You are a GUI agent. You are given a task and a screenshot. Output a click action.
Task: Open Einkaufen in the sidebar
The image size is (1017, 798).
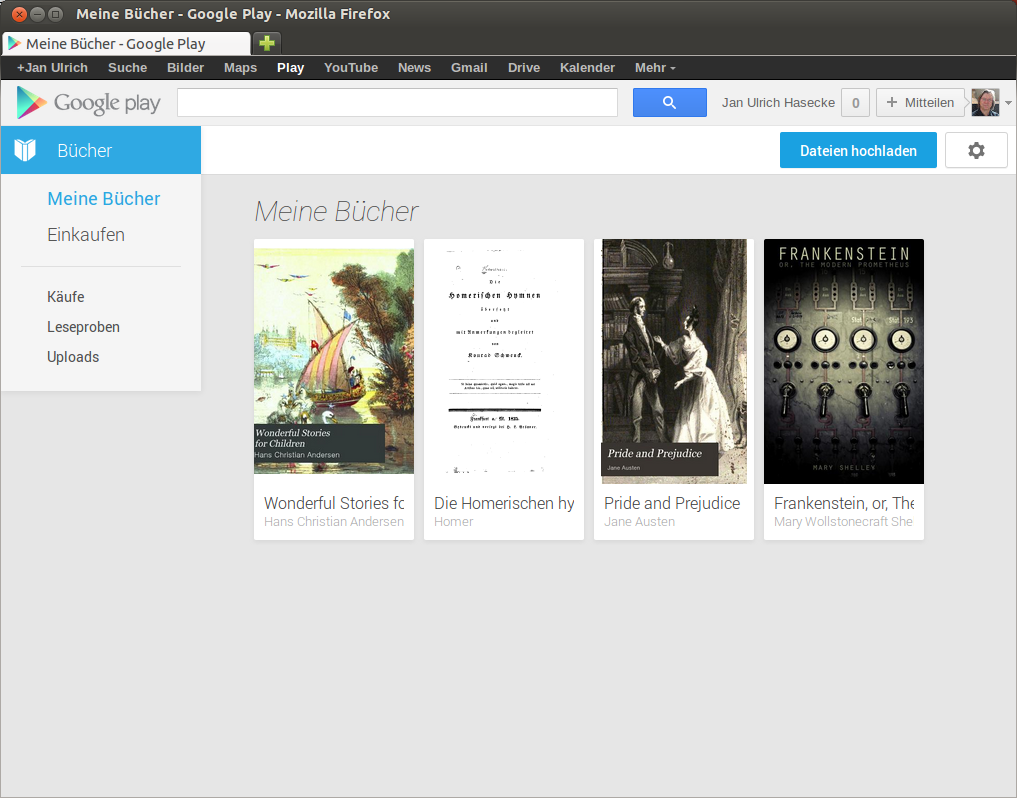86,235
